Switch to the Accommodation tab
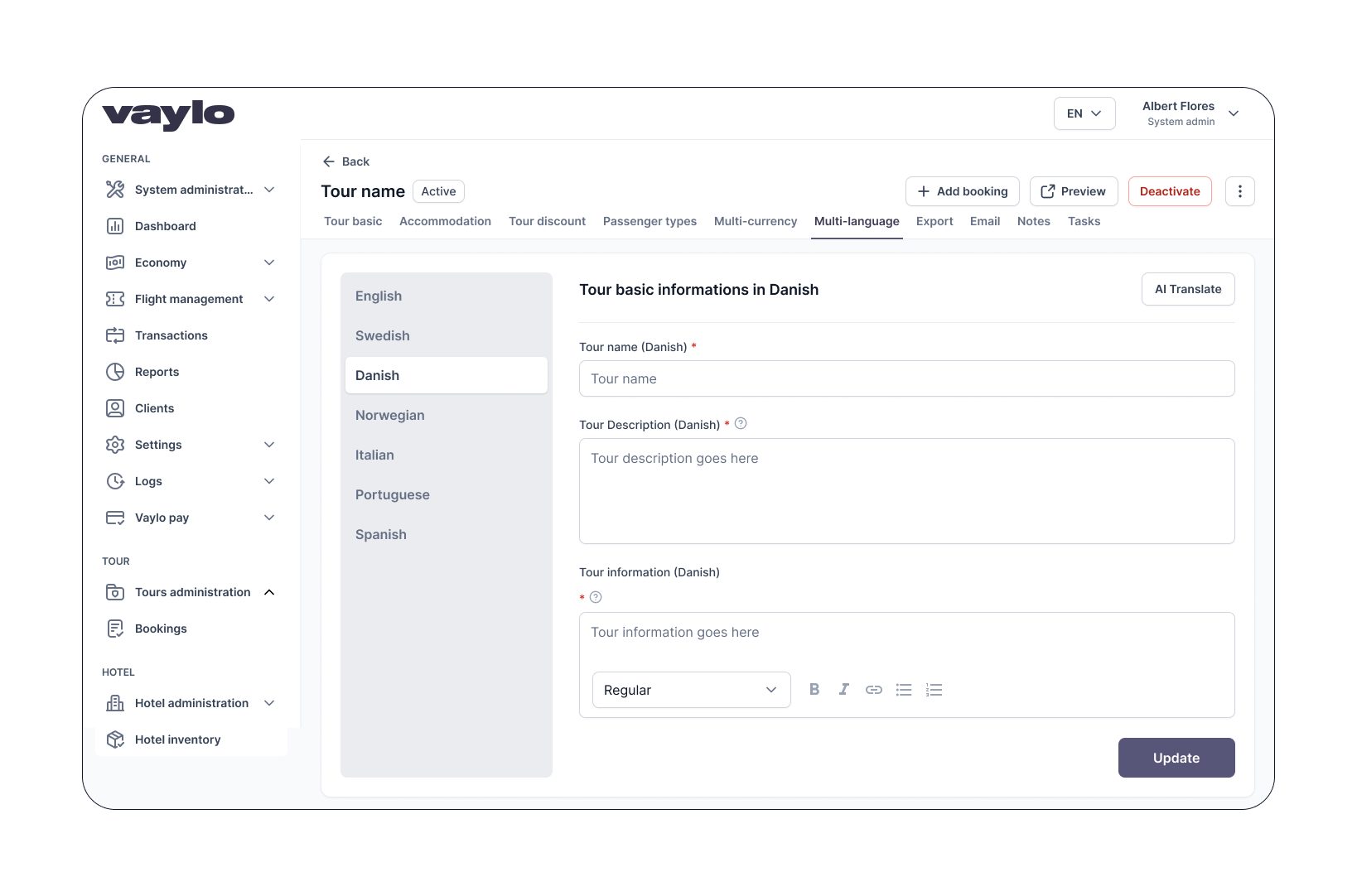This screenshot has width=1357, height=896. [445, 221]
